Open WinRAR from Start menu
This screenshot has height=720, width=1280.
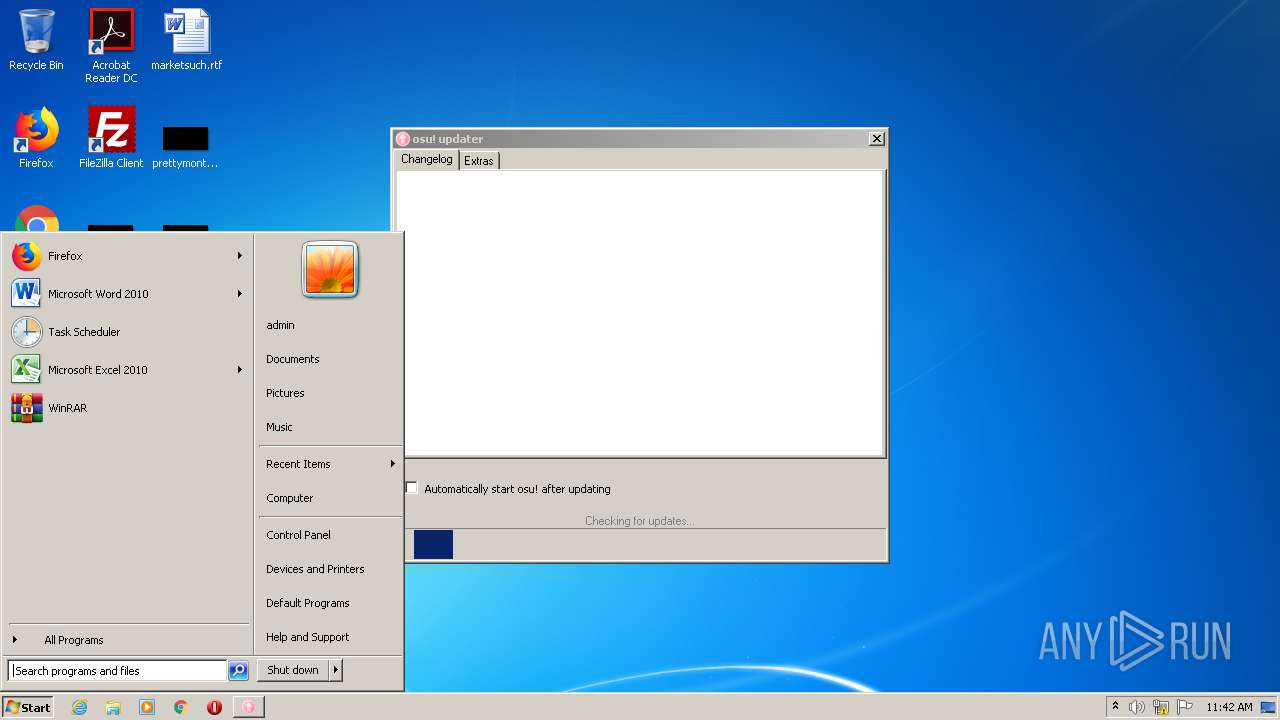point(128,408)
